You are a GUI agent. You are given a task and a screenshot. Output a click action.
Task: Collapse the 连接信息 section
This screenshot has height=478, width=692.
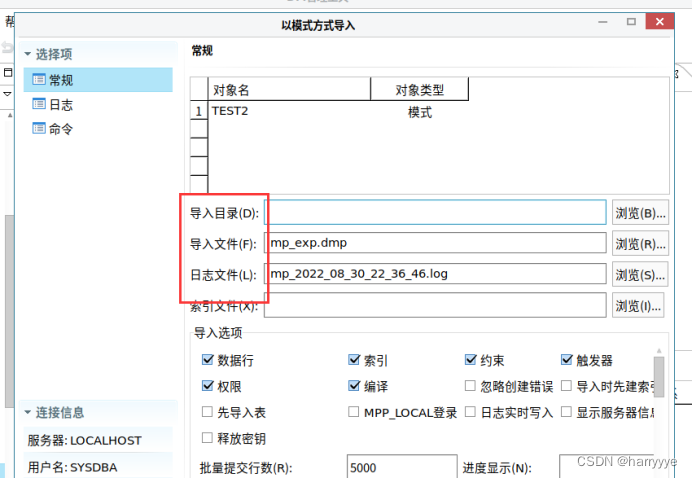click(28, 412)
